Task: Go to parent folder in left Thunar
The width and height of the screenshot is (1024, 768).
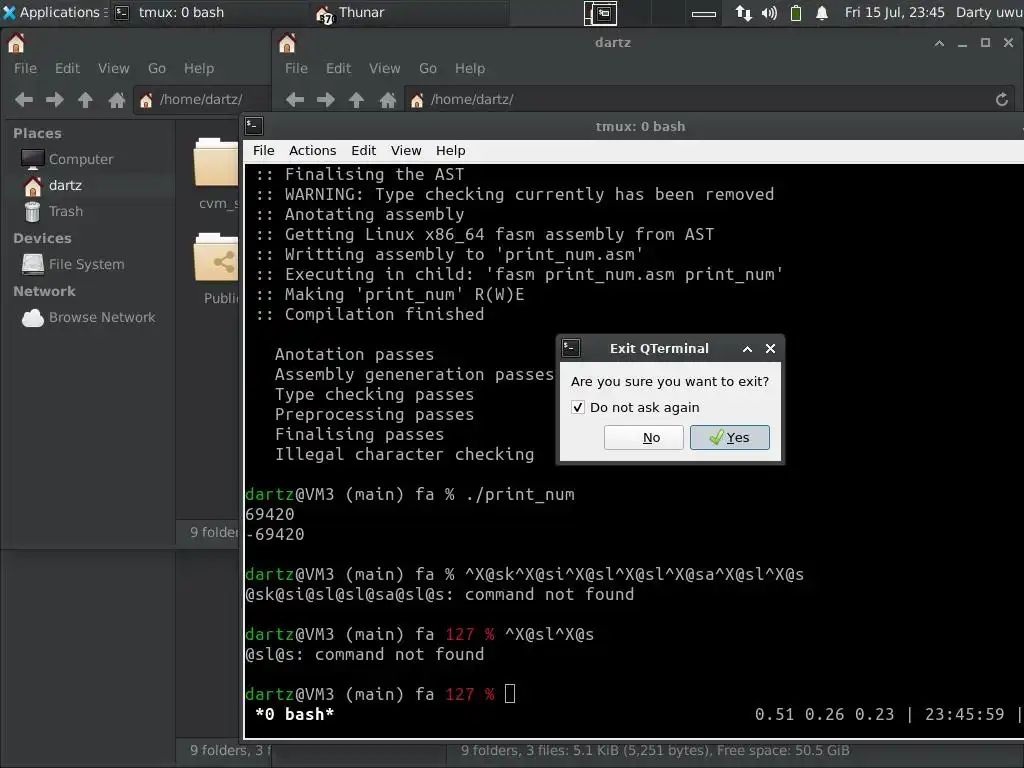Action: 85,100
